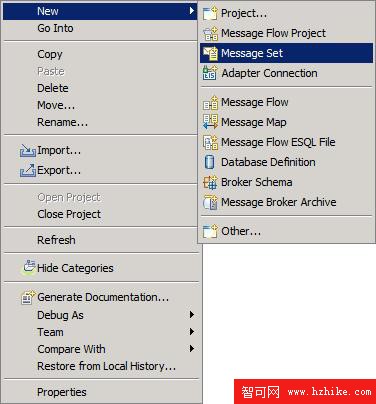Click the Database Definition cylinder icon
The image size is (376, 404).
tap(209, 162)
